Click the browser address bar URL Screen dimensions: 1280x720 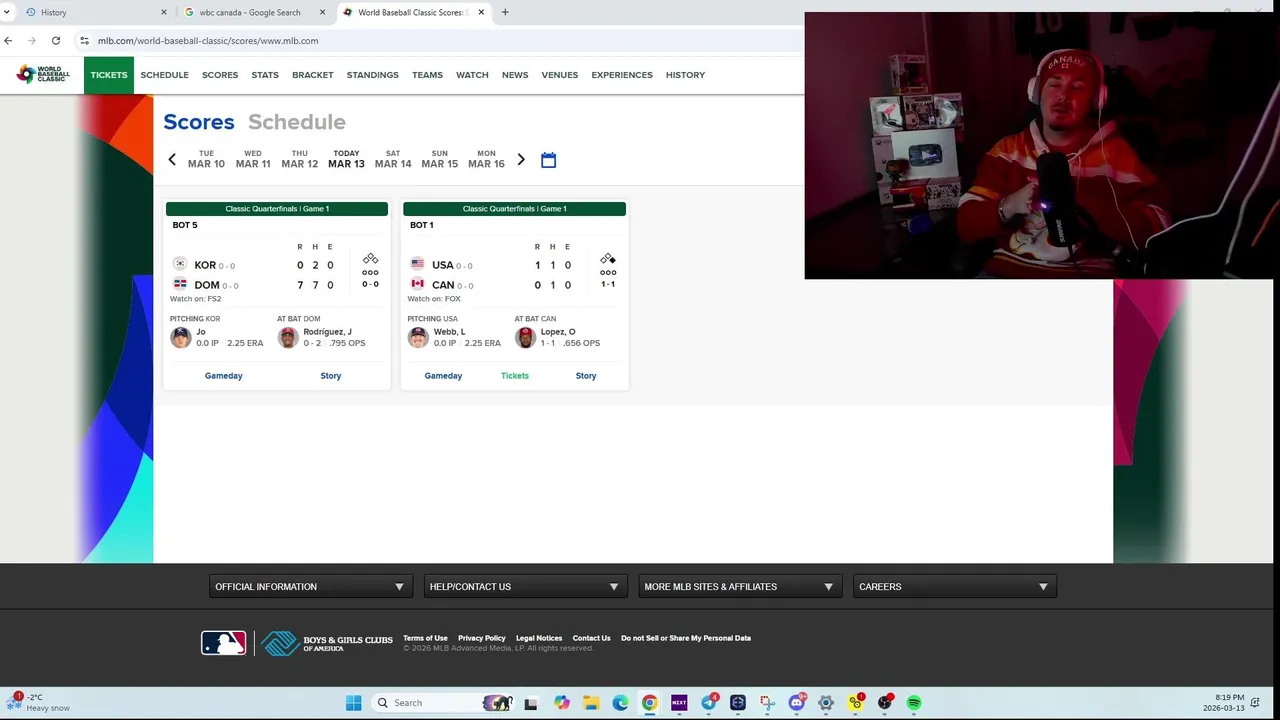(x=208, y=41)
